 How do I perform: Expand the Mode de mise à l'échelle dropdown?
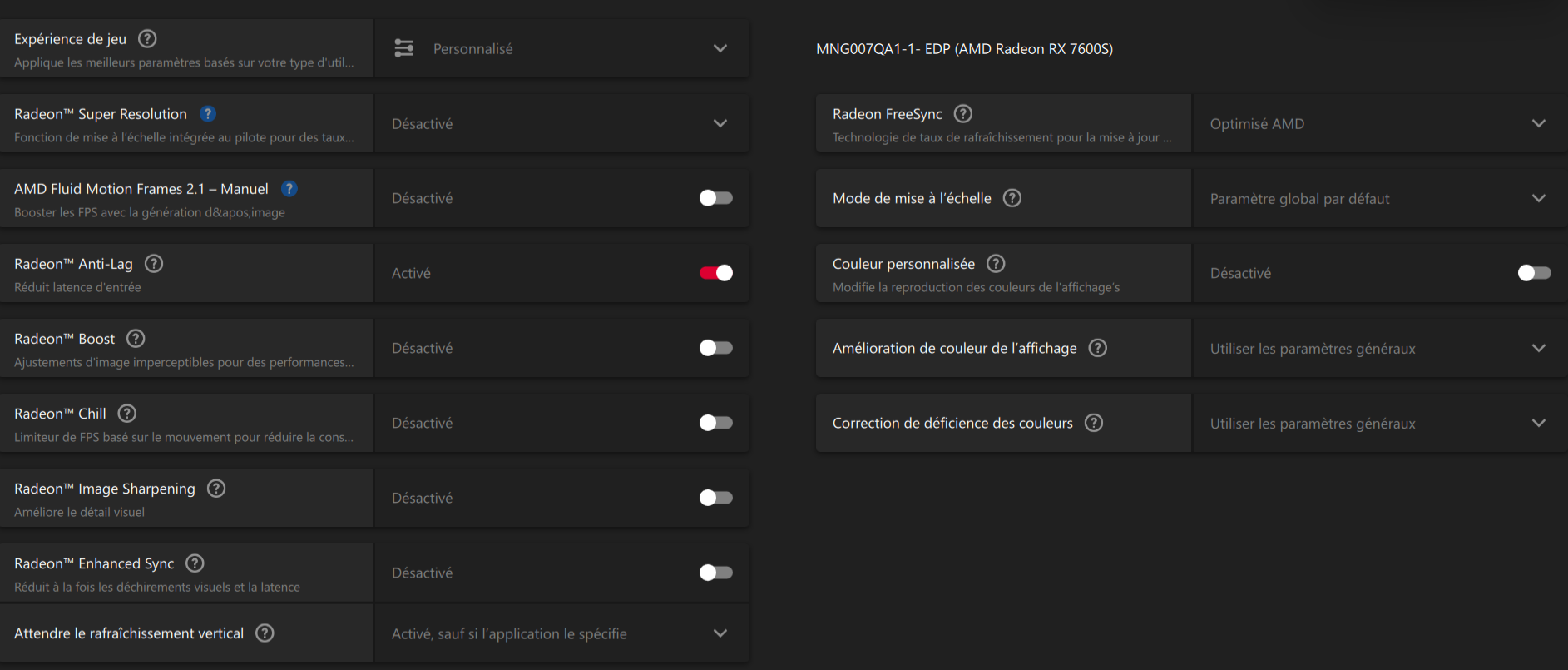click(1379, 199)
